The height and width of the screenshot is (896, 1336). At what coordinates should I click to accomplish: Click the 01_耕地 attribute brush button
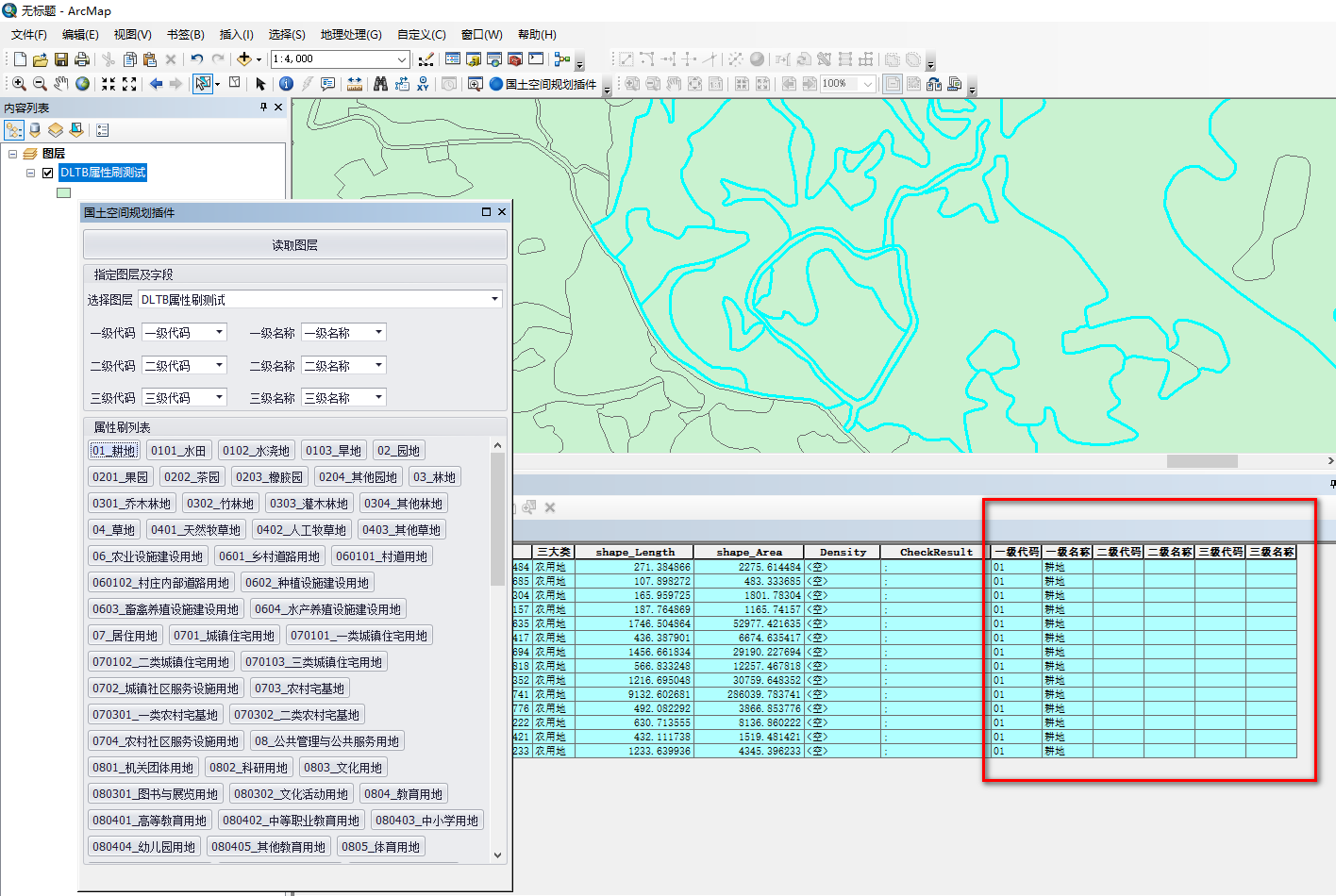[x=114, y=451]
